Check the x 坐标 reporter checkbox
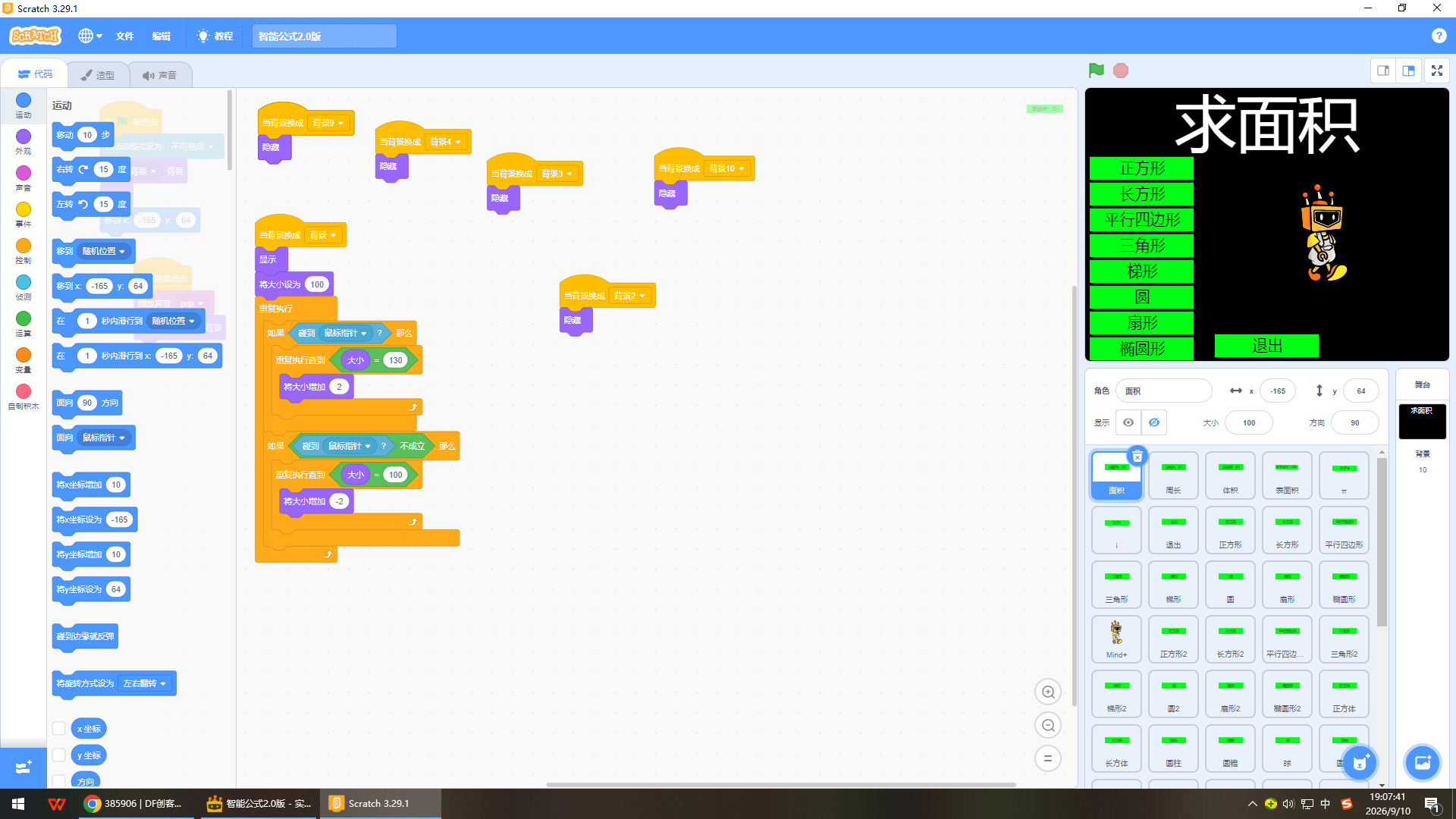Screen dimensions: 1456x819 click(58, 728)
